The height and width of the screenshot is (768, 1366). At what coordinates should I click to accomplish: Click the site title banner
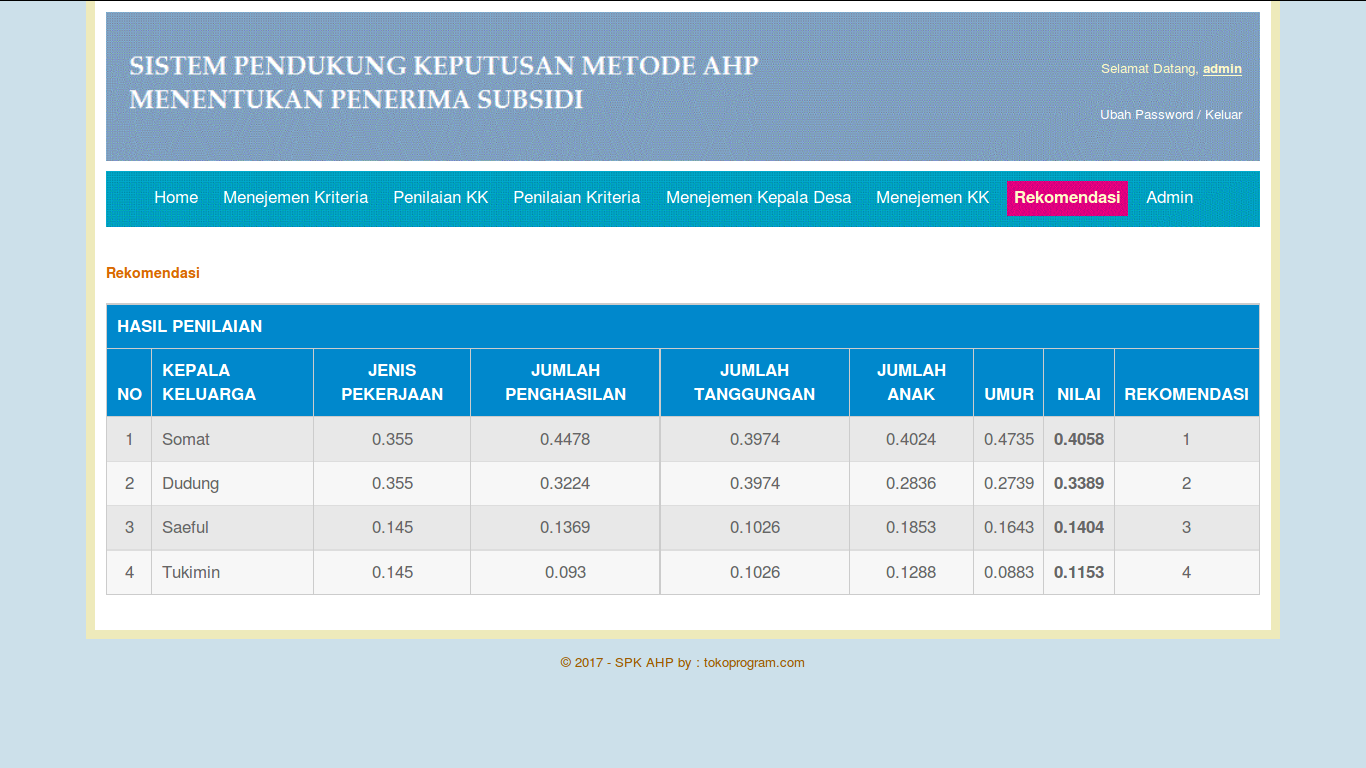pyautogui.click(x=443, y=83)
